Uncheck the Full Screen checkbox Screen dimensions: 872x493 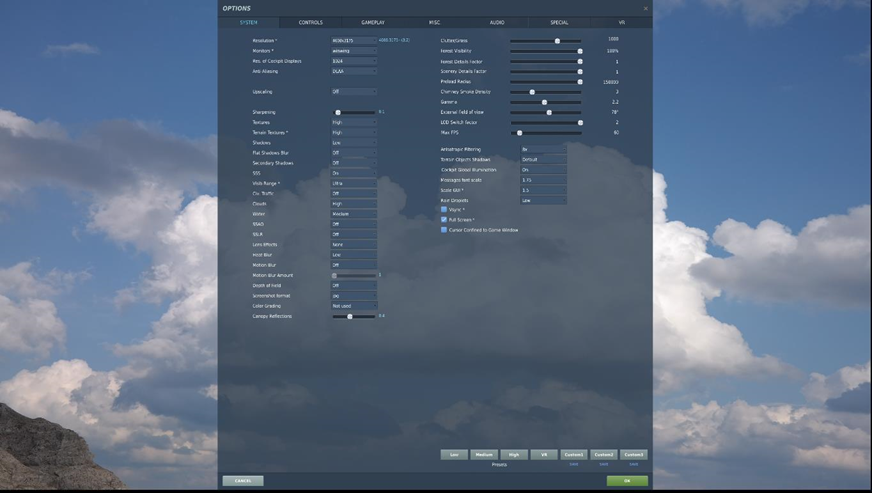coord(444,220)
